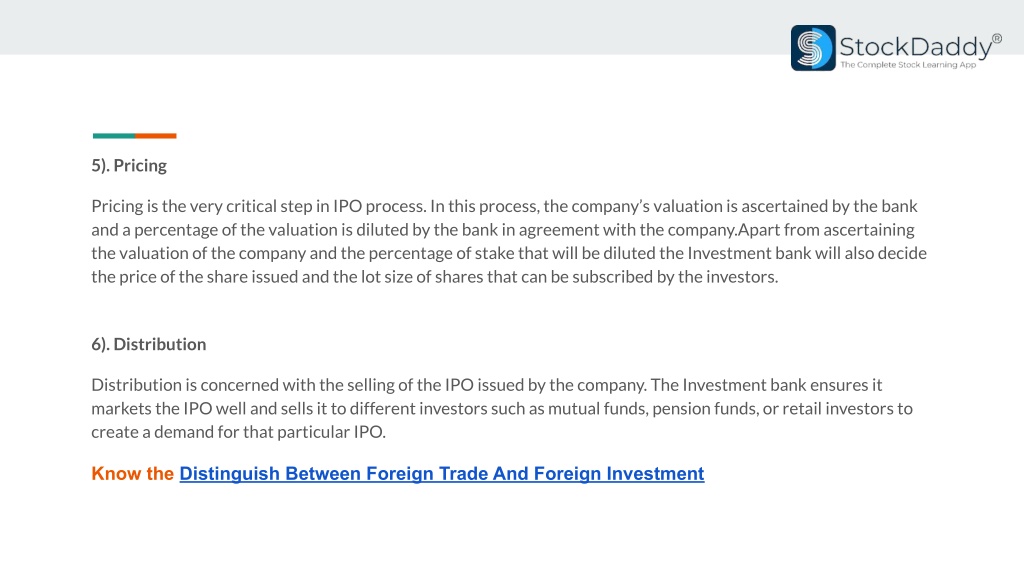
Task: Select the '5). Pricing' heading
Action: [129, 166]
